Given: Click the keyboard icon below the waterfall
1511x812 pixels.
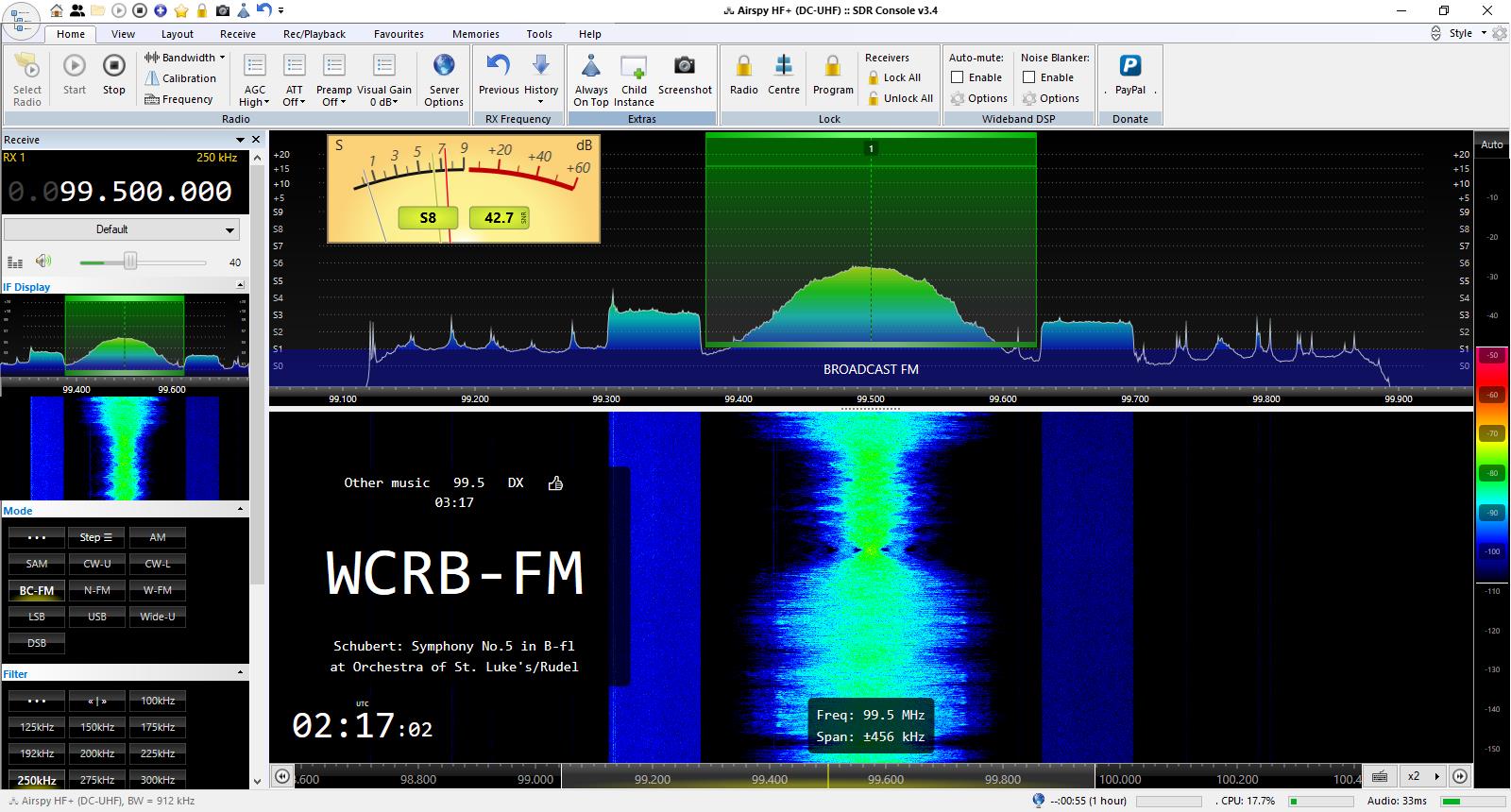Looking at the screenshot, I should pos(1380,776).
